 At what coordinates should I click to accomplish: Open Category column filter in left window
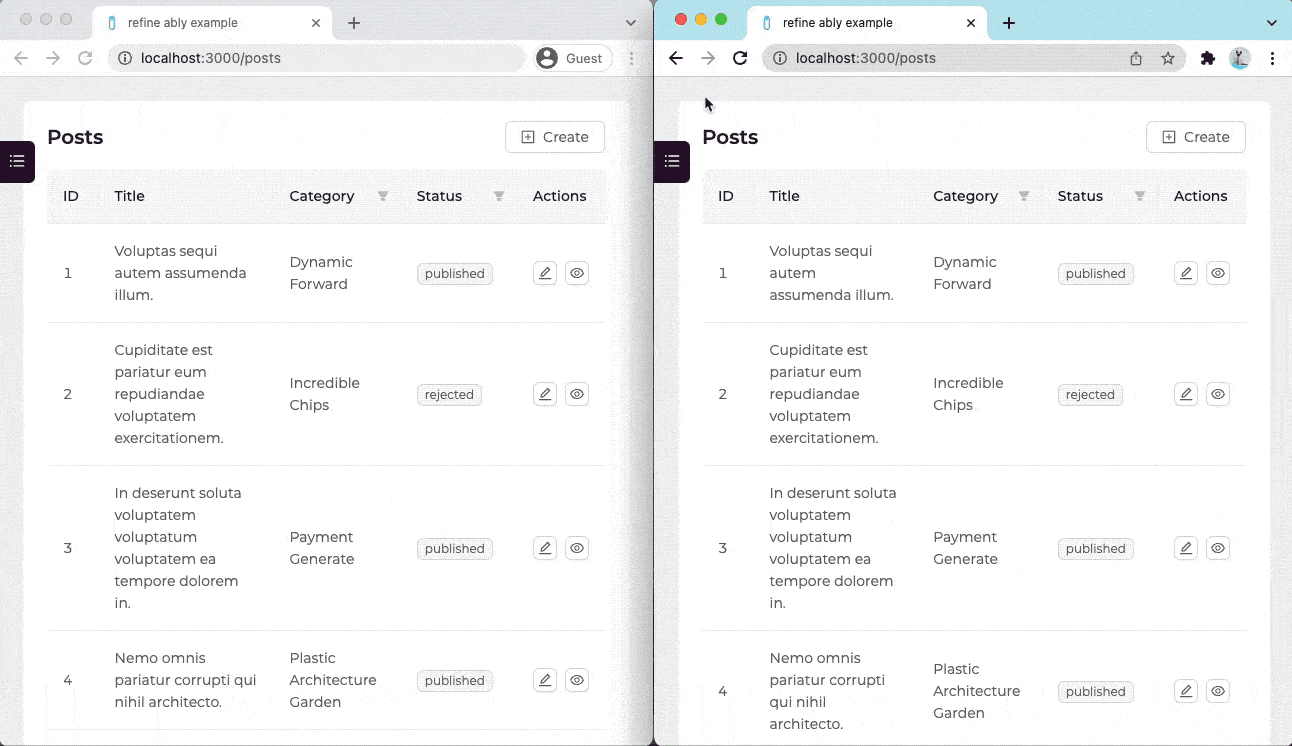point(383,196)
